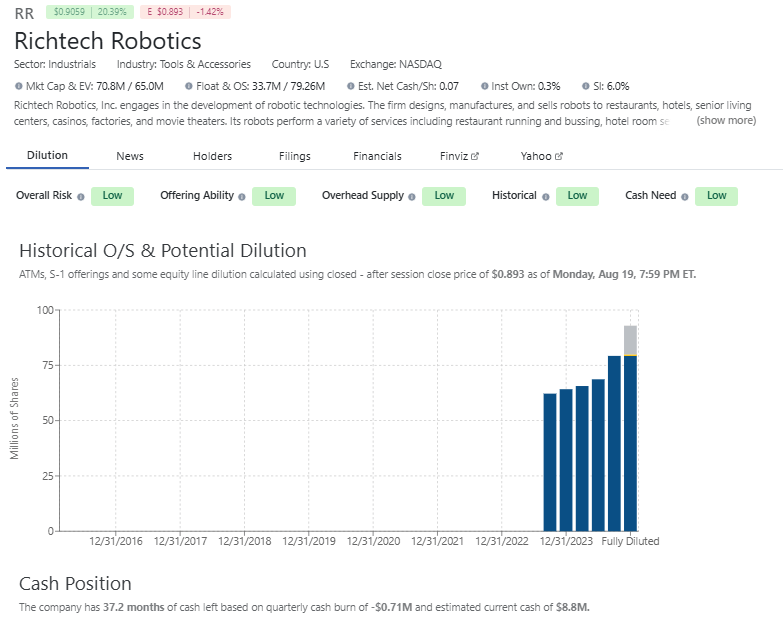Click the Low badge for Overall Risk
This screenshot has width=783, height=628.
112,196
